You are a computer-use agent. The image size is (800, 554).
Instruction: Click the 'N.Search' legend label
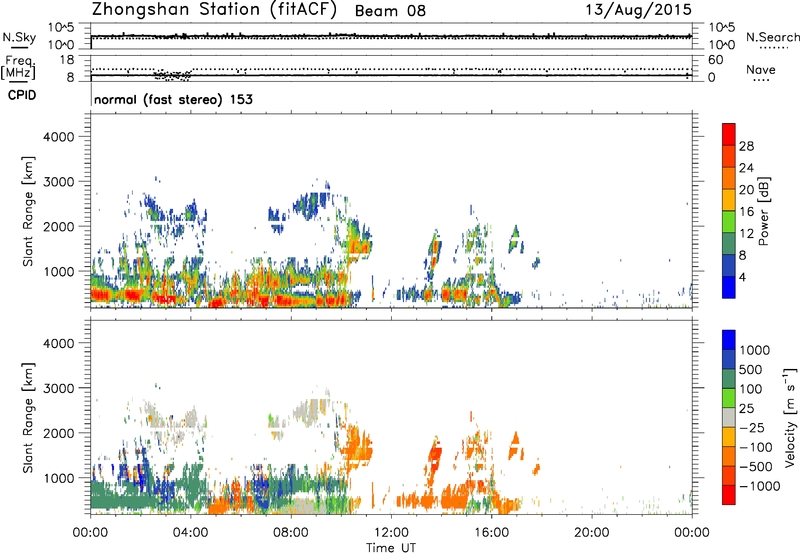773,37
